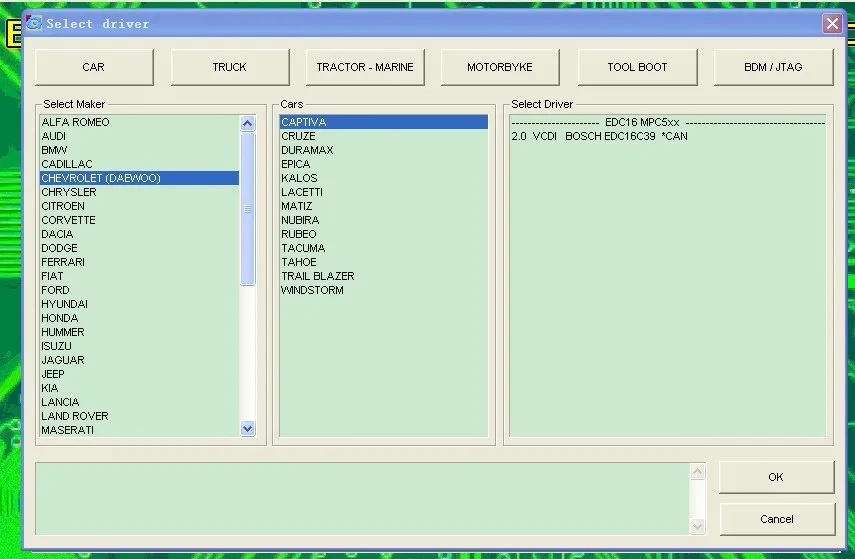This screenshot has height=559, width=855.
Task: Select HUMMER in the maker list
Action: click(x=139, y=332)
